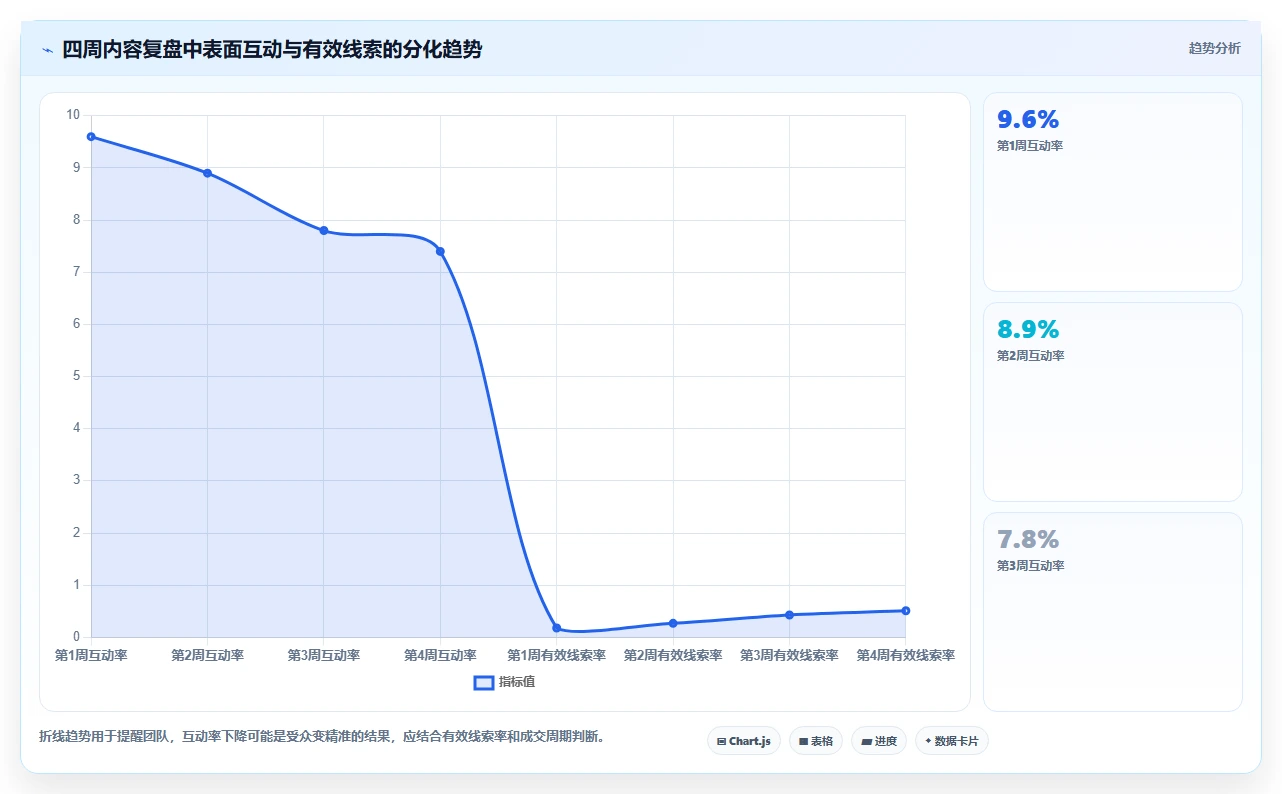Click the 第4周有效线索率 data point
Screen dimensions: 1282x794
(905, 610)
